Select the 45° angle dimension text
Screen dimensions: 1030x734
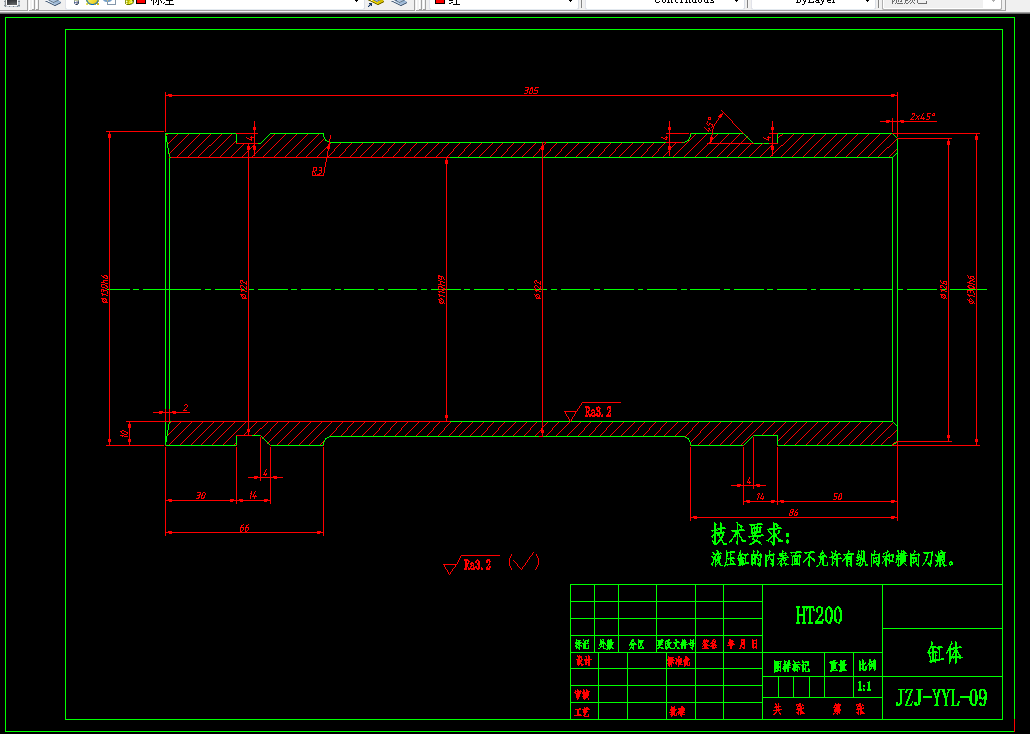pyautogui.click(x=709, y=125)
